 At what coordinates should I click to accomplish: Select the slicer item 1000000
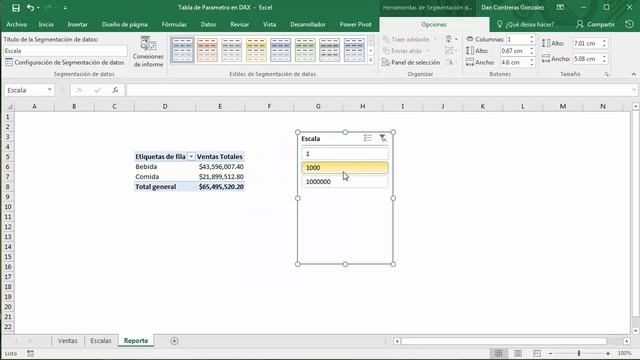(344, 182)
